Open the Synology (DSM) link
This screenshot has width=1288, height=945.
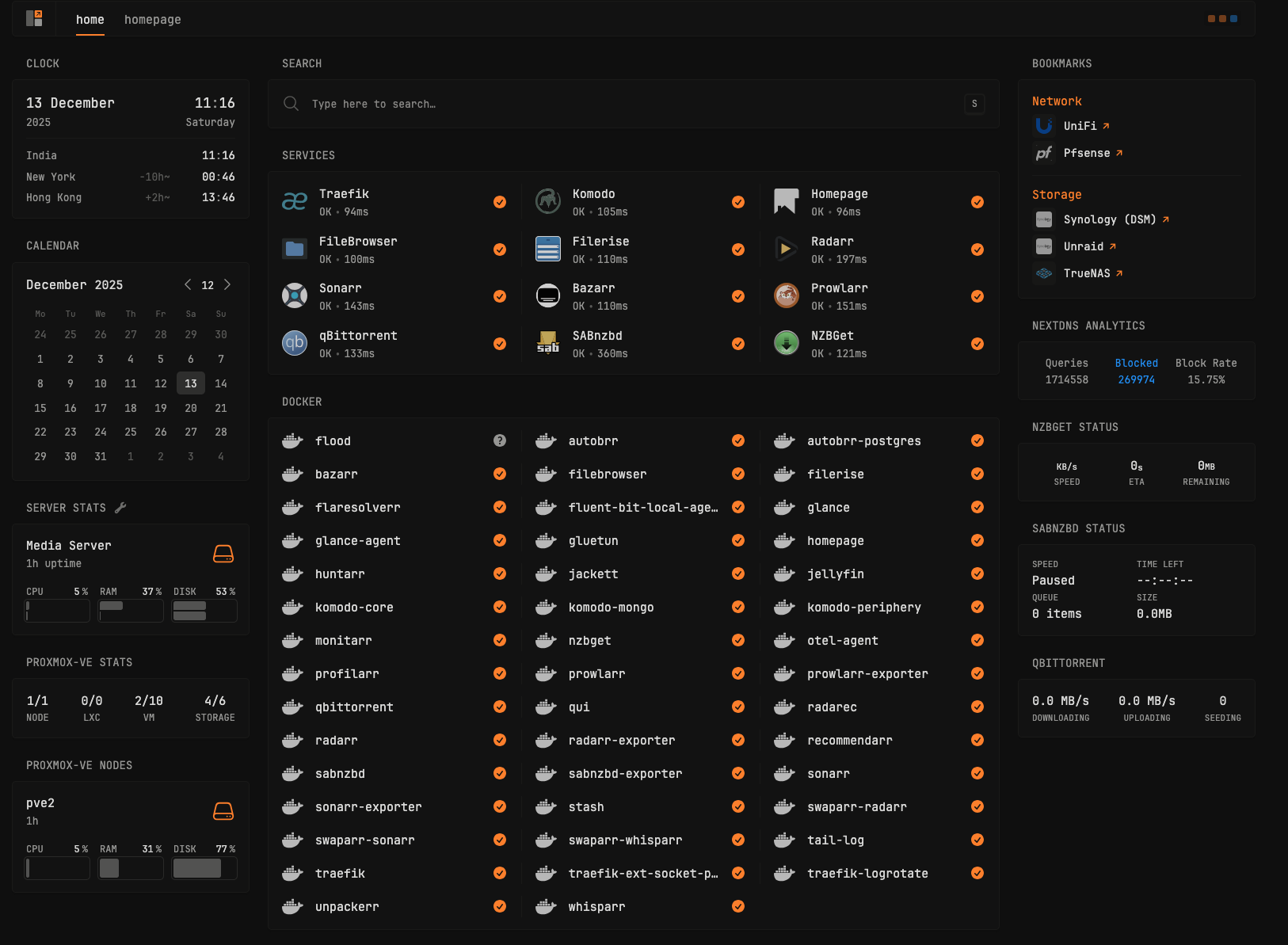point(1116,219)
